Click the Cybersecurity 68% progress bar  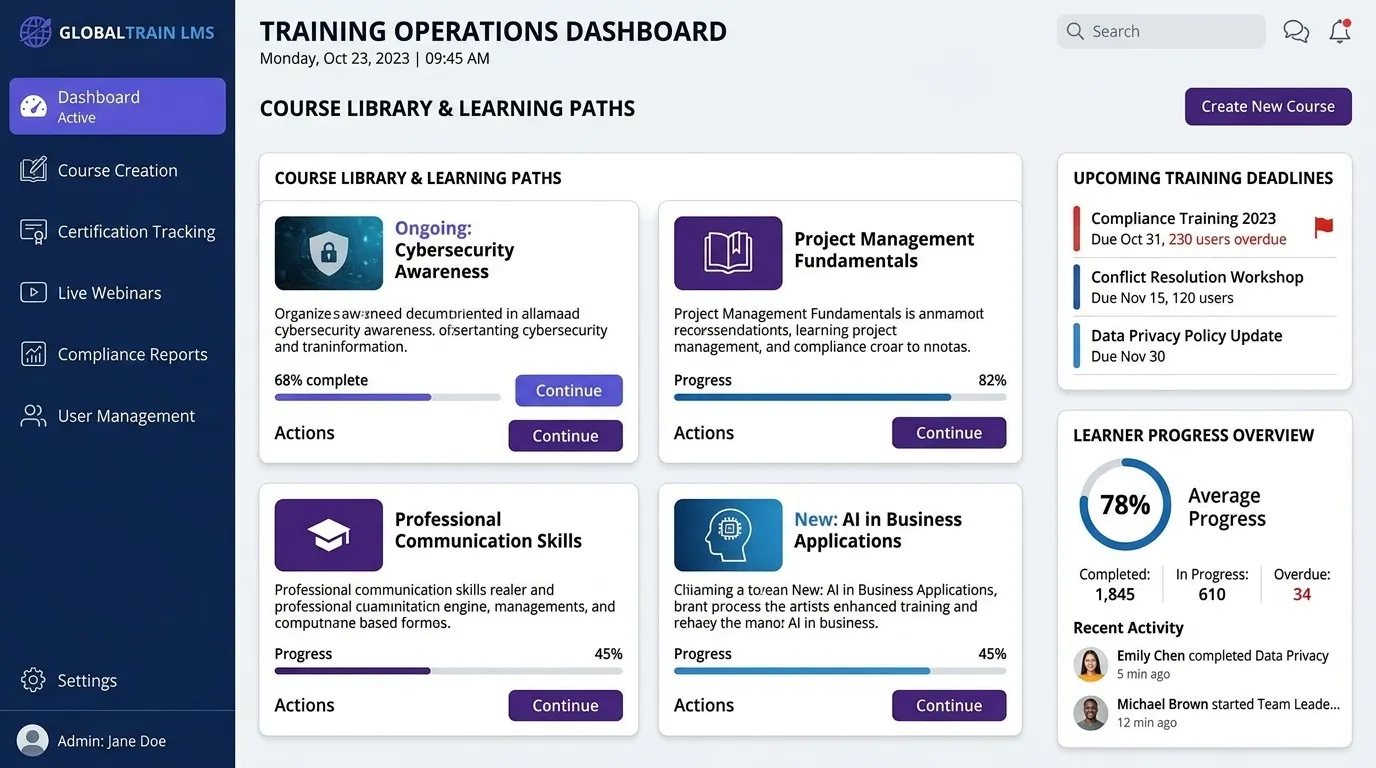coord(387,397)
